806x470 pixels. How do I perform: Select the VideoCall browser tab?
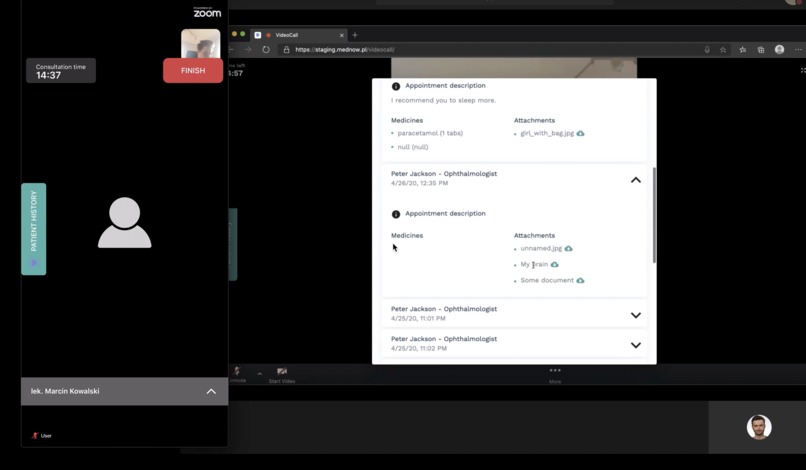click(x=298, y=35)
